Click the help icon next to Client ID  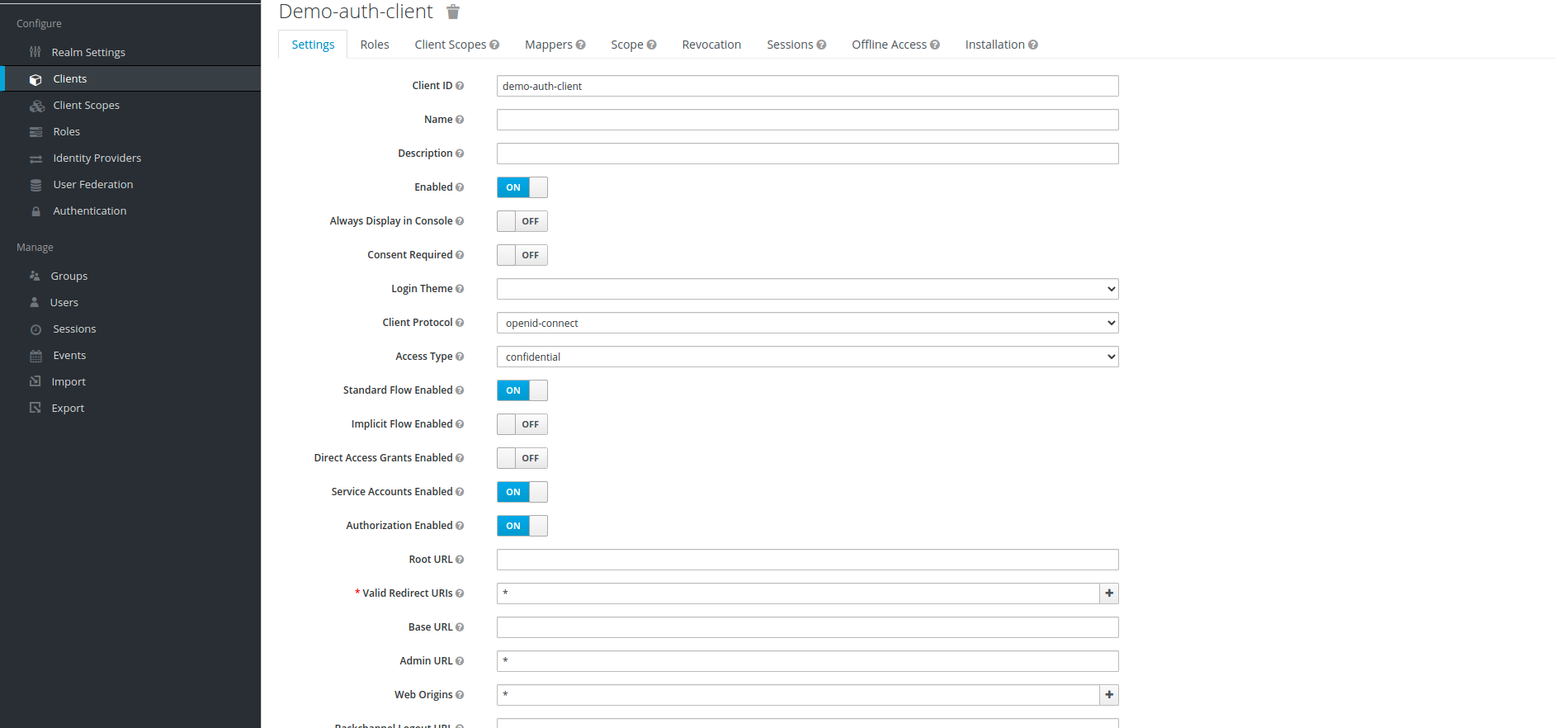coord(460,86)
